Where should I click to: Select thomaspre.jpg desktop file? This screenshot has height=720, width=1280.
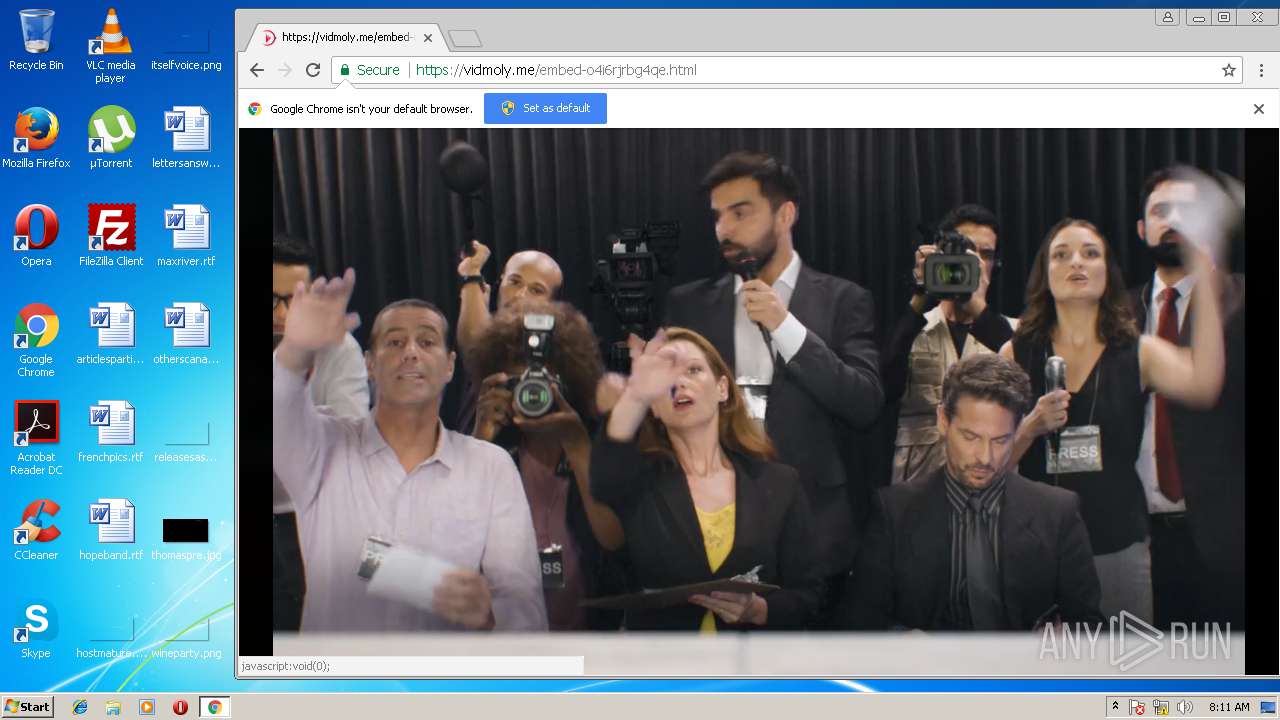pos(186,538)
